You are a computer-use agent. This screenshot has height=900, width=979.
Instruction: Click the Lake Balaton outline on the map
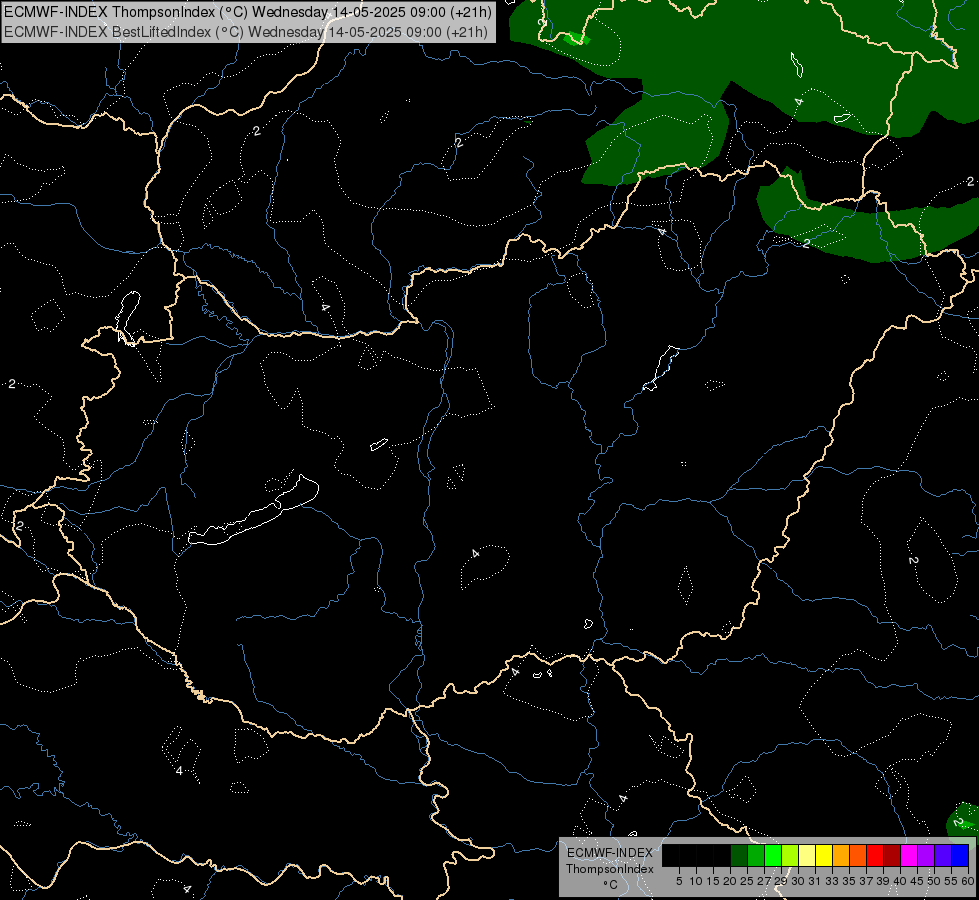point(254,510)
